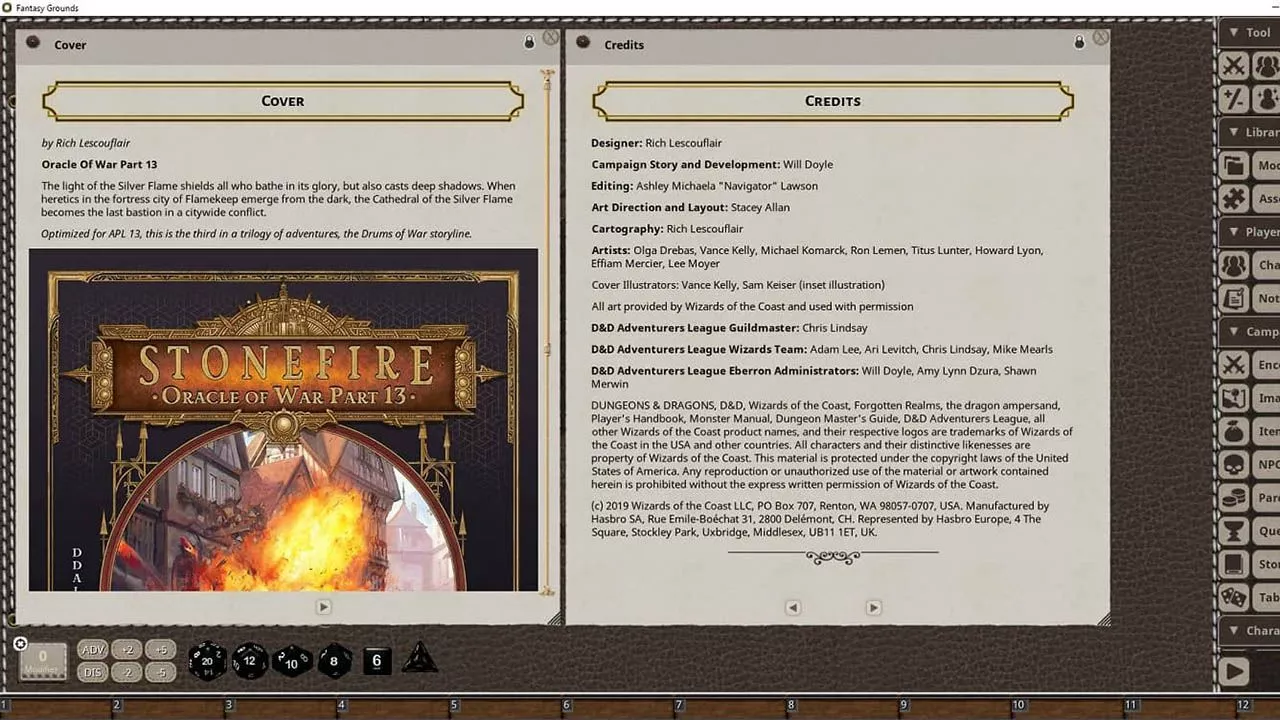
Task: Click hotkey bar slot 5
Action: [506, 708]
